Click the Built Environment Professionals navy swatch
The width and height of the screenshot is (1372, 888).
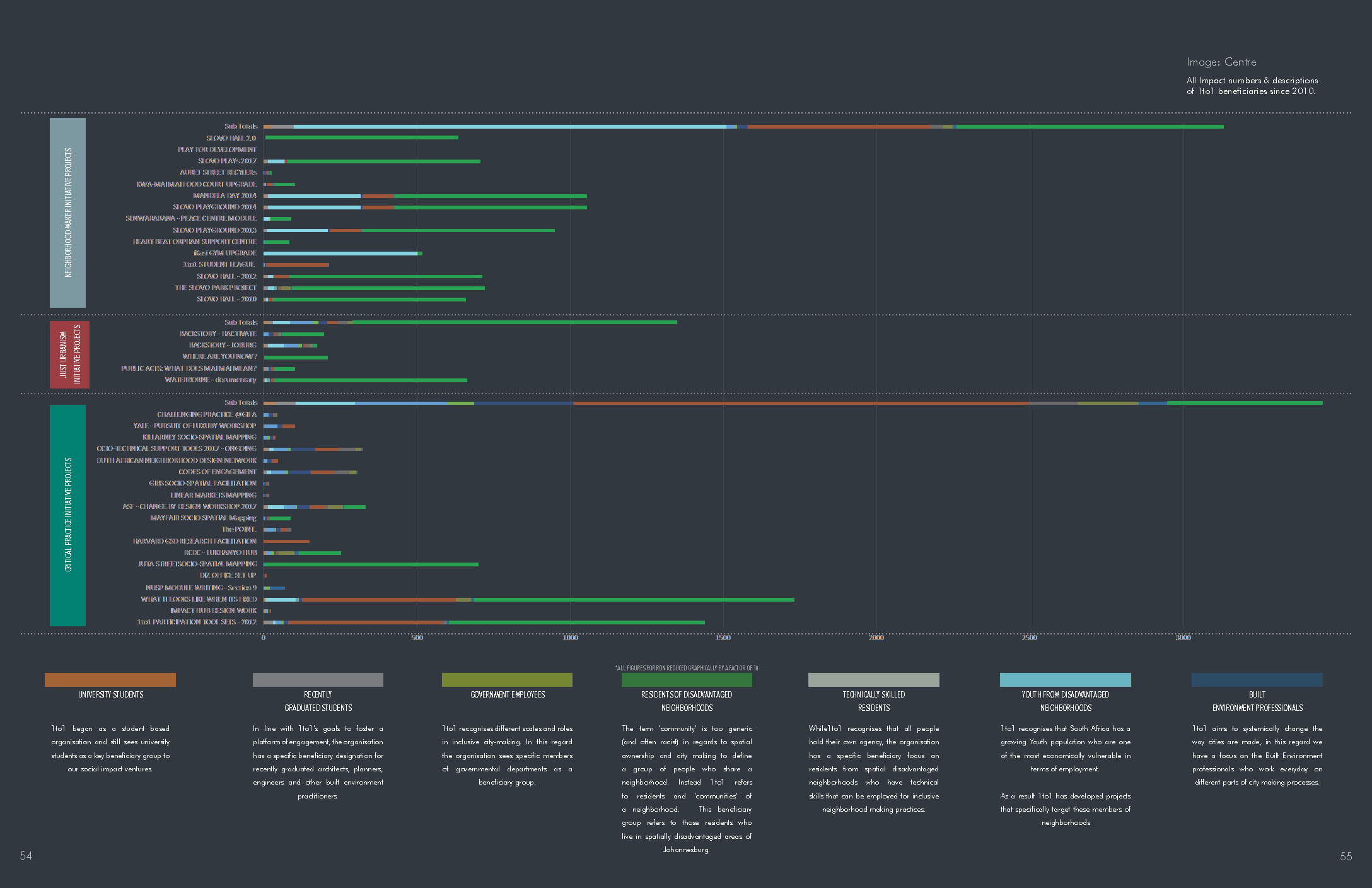[x=1257, y=679]
